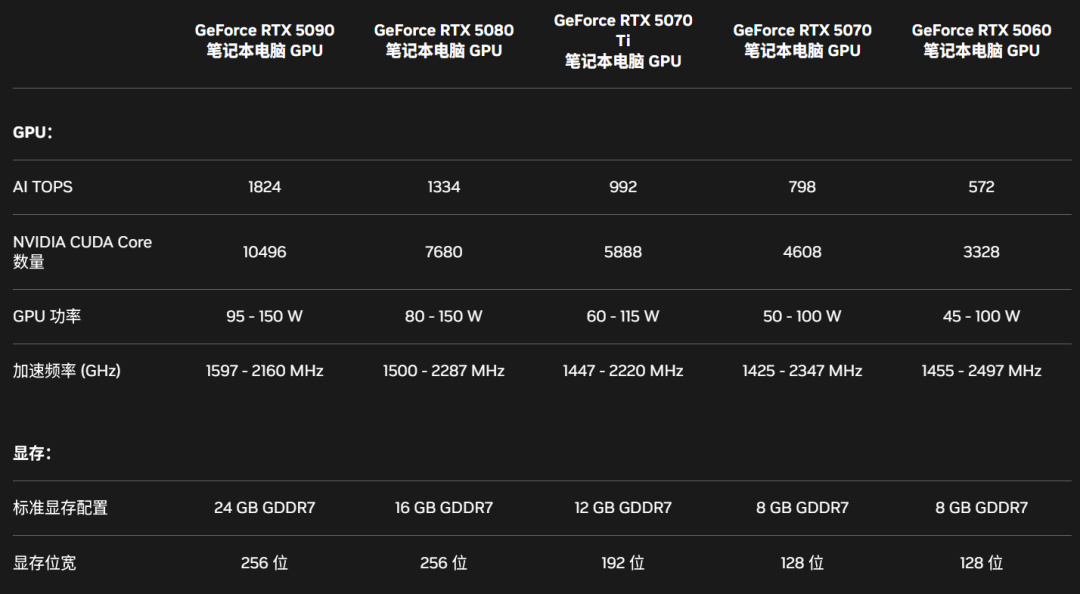Click the 显存: section heading

click(x=32, y=453)
